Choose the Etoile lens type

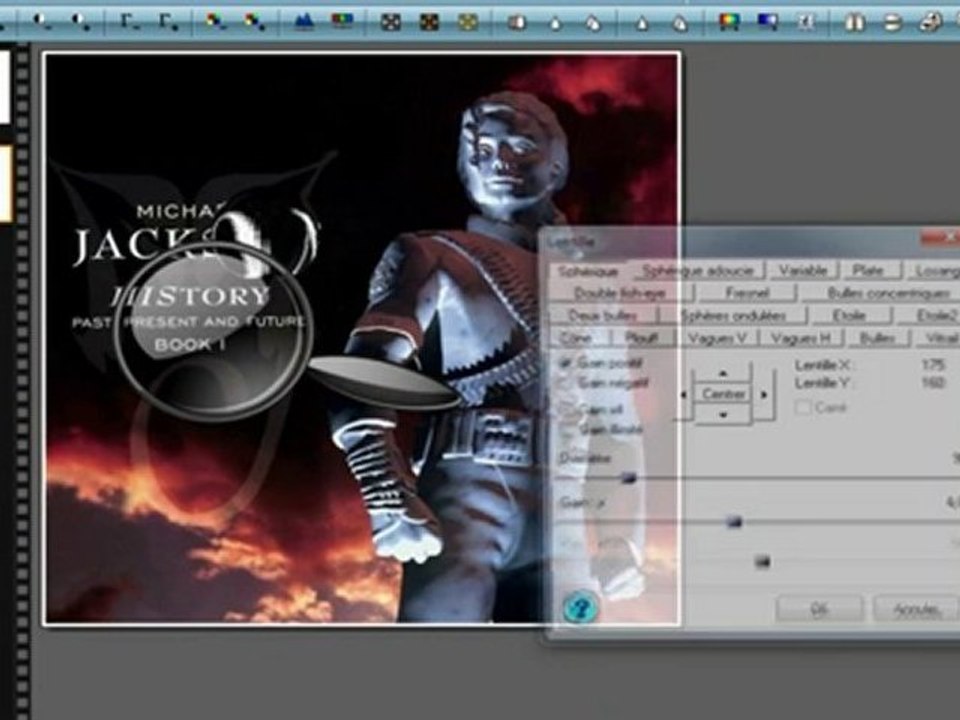click(x=849, y=316)
